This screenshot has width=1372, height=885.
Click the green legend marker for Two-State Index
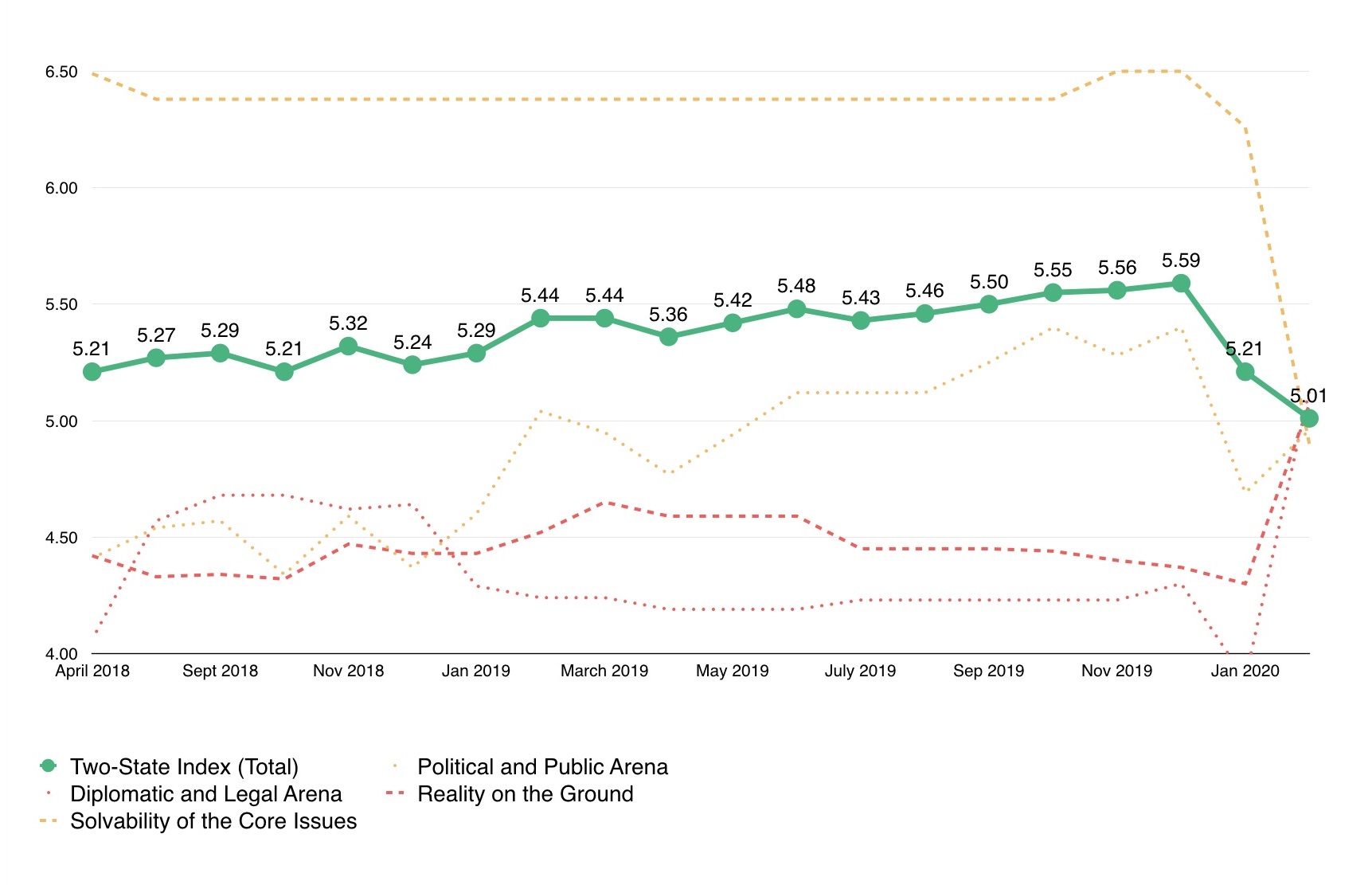pyautogui.click(x=49, y=766)
